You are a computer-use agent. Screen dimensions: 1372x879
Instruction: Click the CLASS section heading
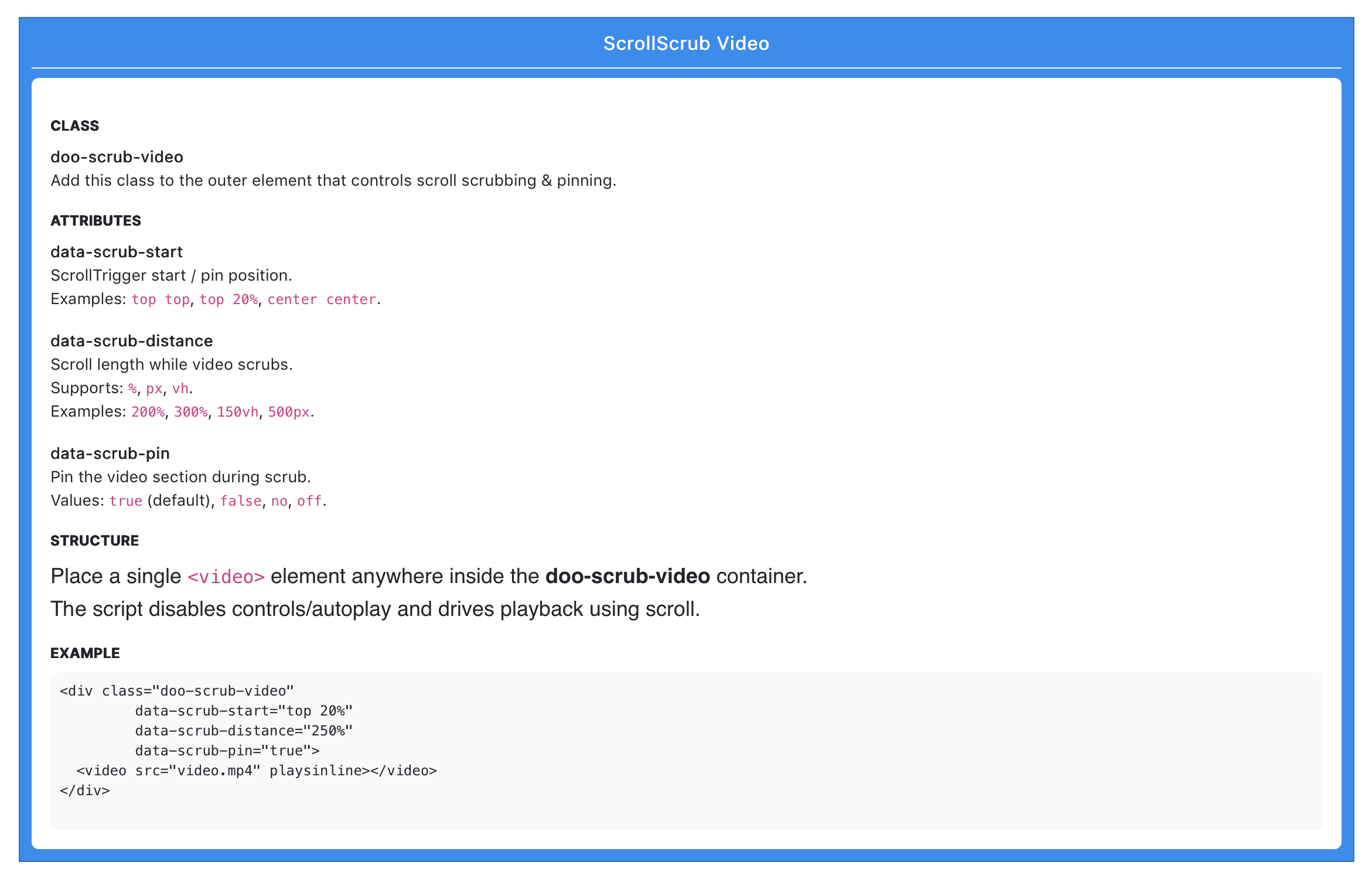(74, 126)
